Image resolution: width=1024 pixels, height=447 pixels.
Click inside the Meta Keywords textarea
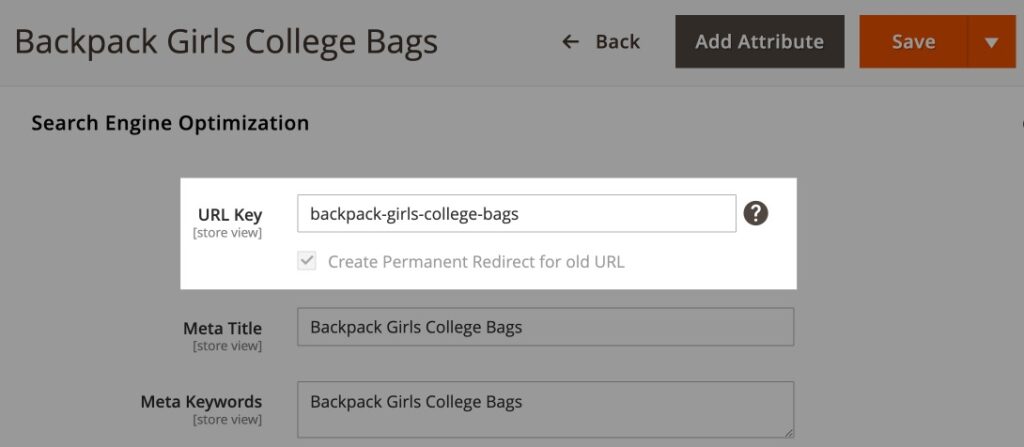tap(545, 409)
